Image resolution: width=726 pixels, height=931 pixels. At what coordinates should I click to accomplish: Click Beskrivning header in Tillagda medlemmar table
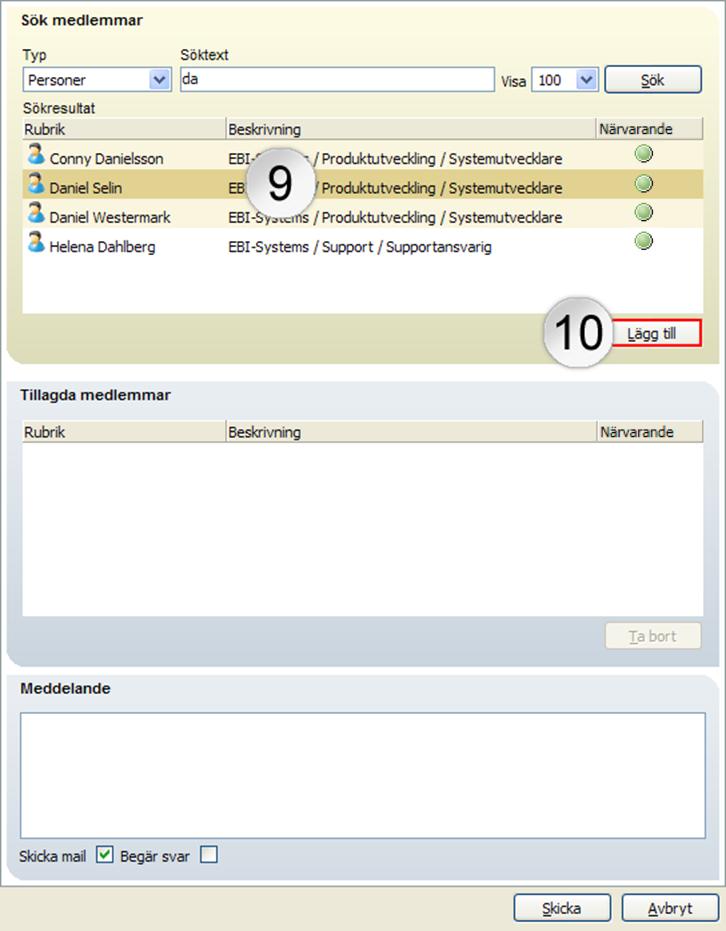pos(411,432)
